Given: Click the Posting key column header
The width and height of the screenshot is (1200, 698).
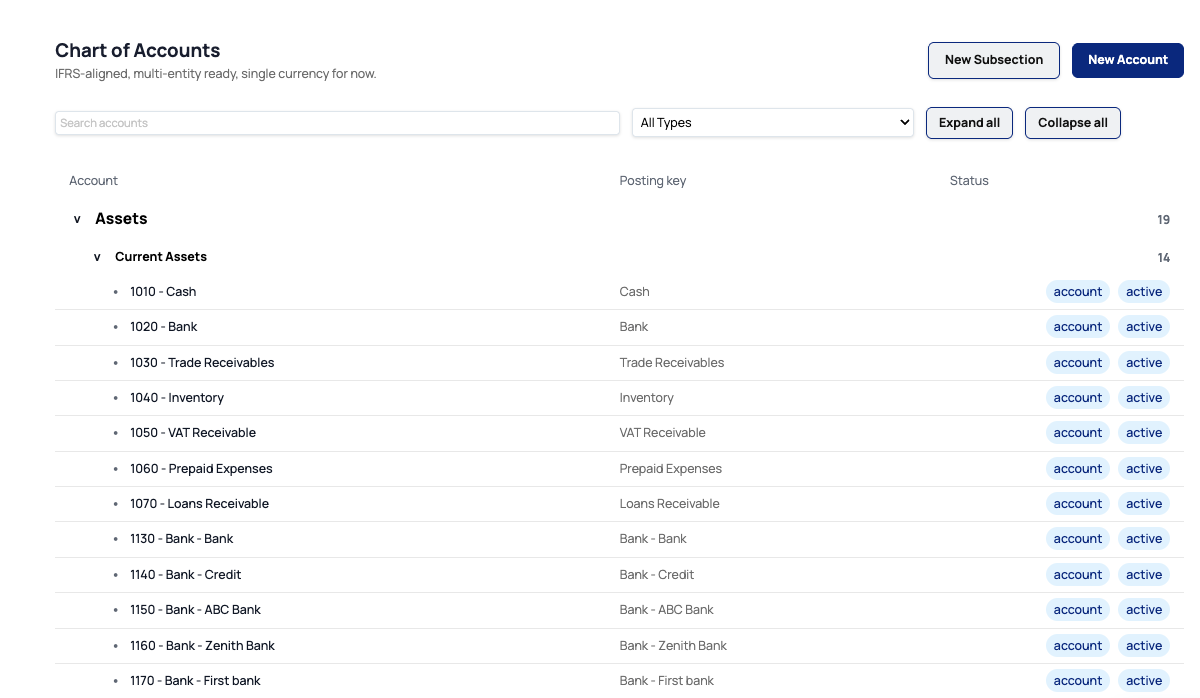Looking at the screenshot, I should pyautogui.click(x=652, y=180).
